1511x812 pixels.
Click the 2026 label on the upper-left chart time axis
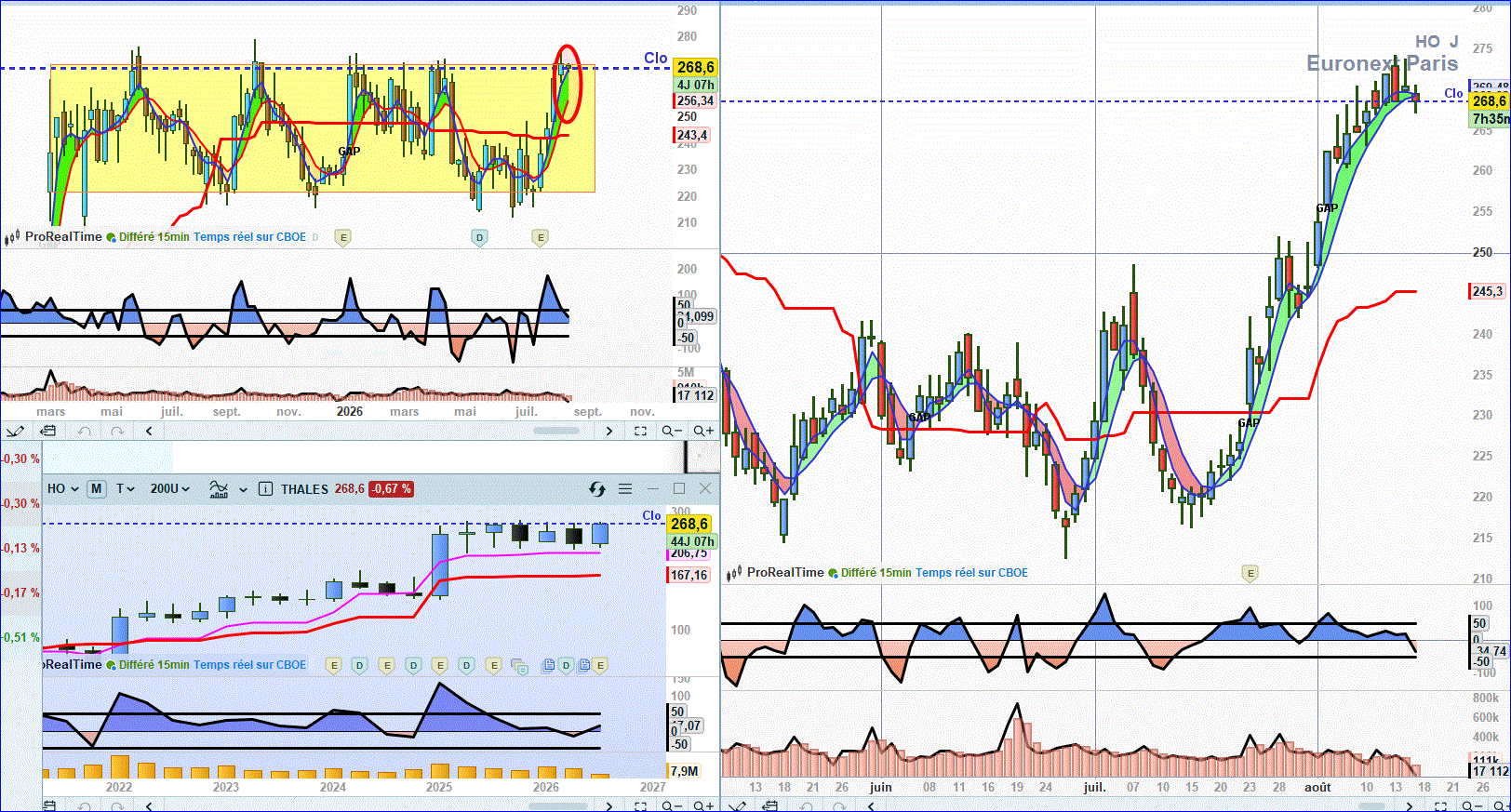click(349, 411)
